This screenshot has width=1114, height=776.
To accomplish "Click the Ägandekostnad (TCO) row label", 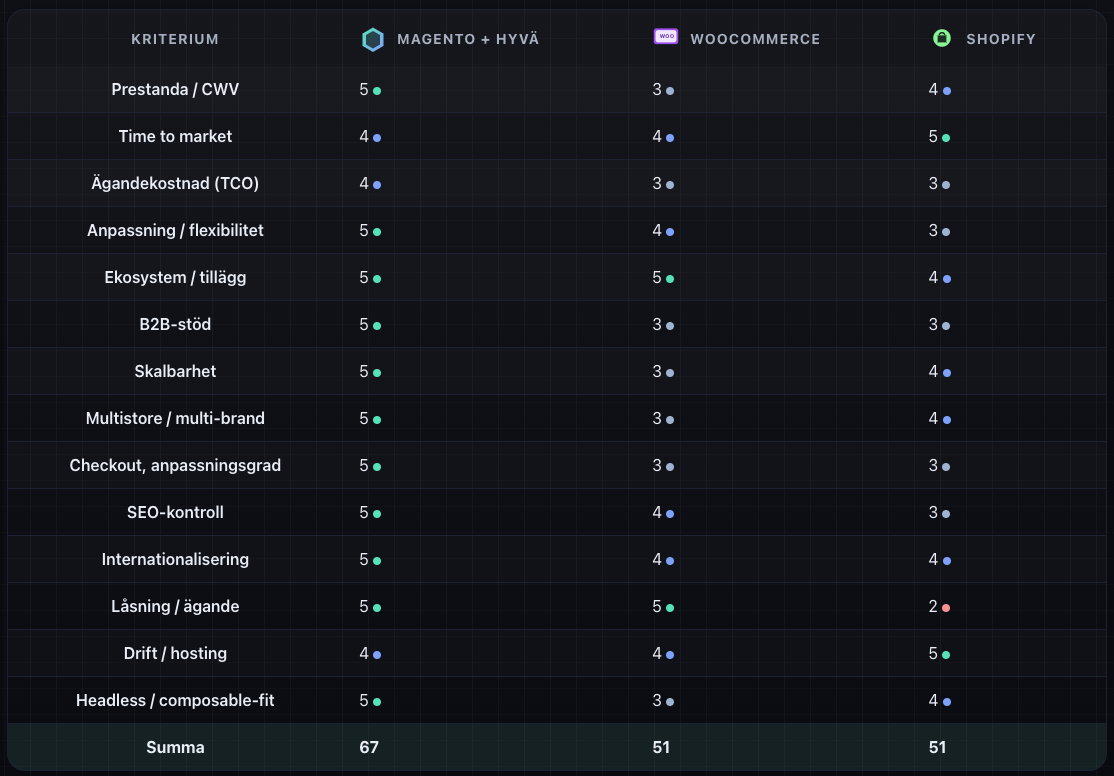I will pos(175,183).
